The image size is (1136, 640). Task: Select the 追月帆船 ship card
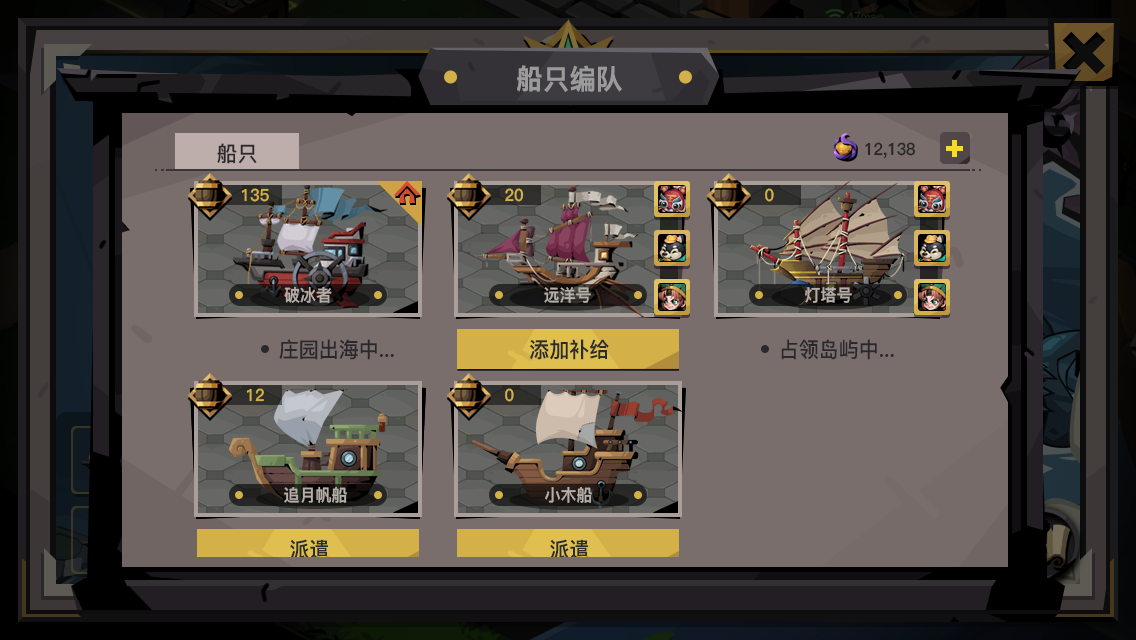(308, 449)
